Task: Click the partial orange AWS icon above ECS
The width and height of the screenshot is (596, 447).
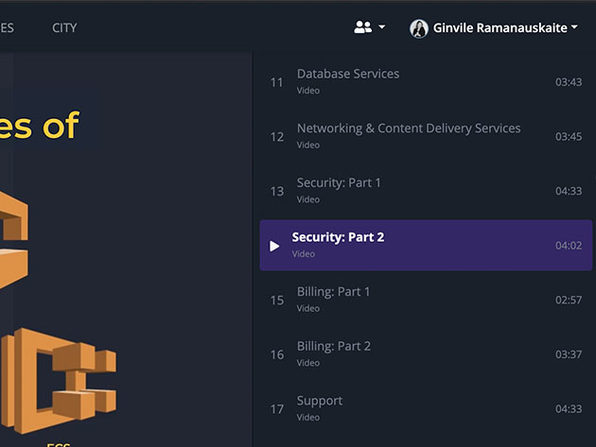Action: coord(14,239)
